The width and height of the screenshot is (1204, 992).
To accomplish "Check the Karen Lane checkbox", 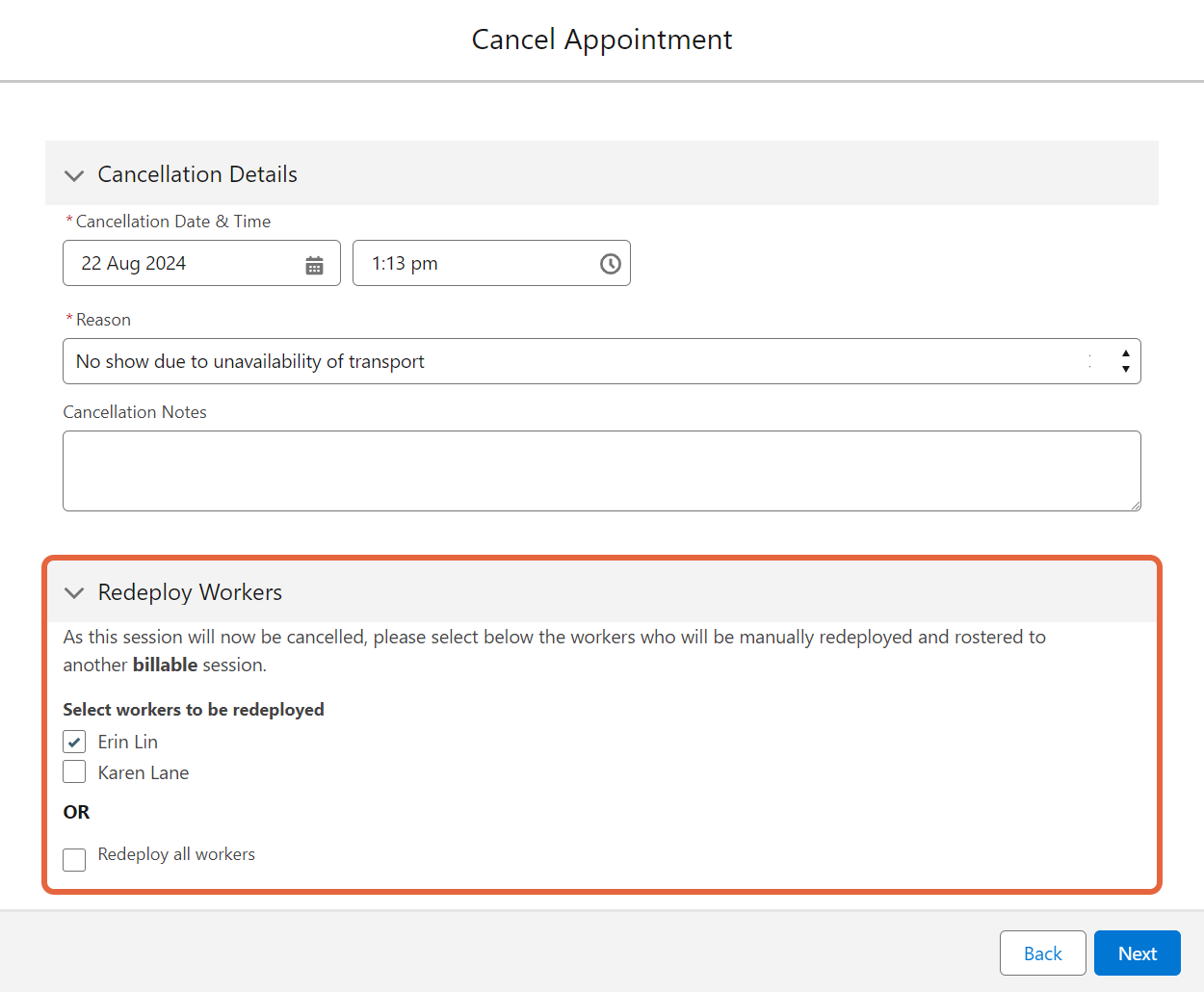I will click(74, 771).
